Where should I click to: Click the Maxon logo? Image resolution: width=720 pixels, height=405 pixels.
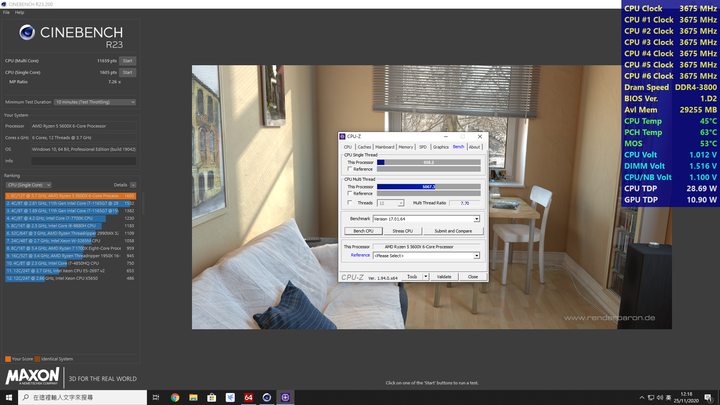pyautogui.click(x=33, y=377)
